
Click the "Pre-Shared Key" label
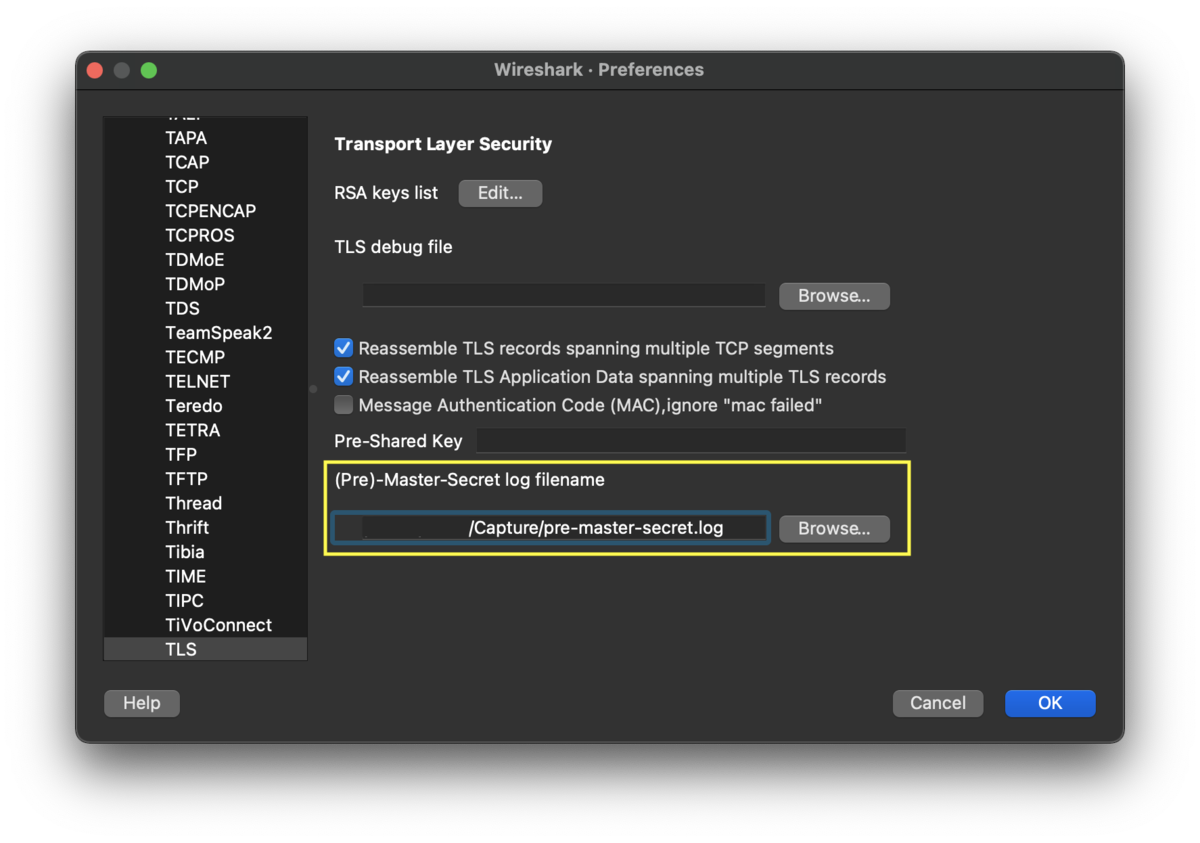[x=398, y=441]
